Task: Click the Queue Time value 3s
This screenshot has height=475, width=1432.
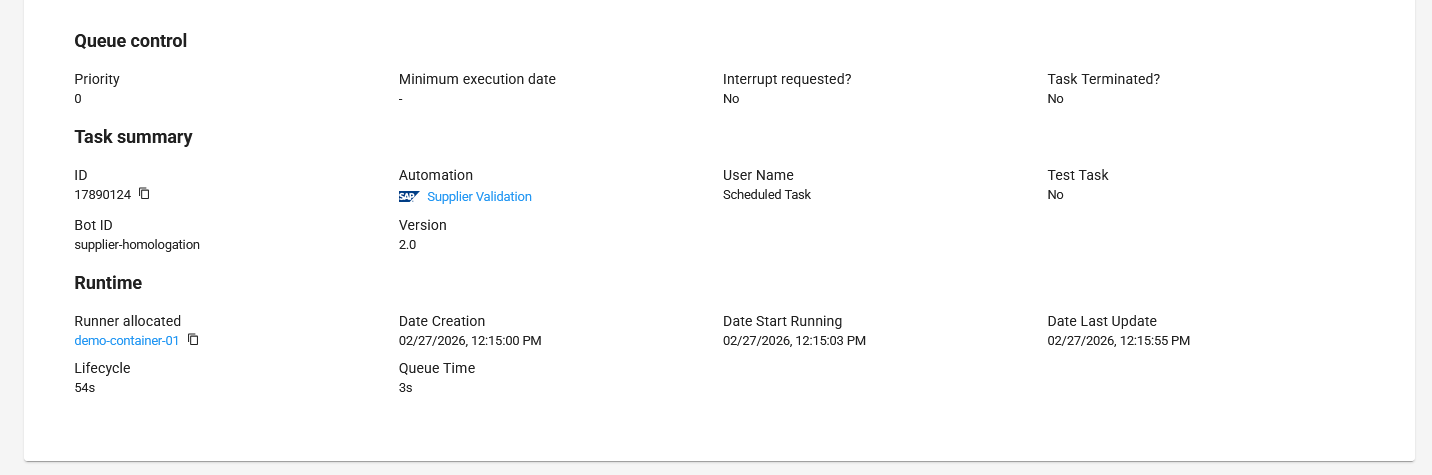Action: tap(405, 388)
